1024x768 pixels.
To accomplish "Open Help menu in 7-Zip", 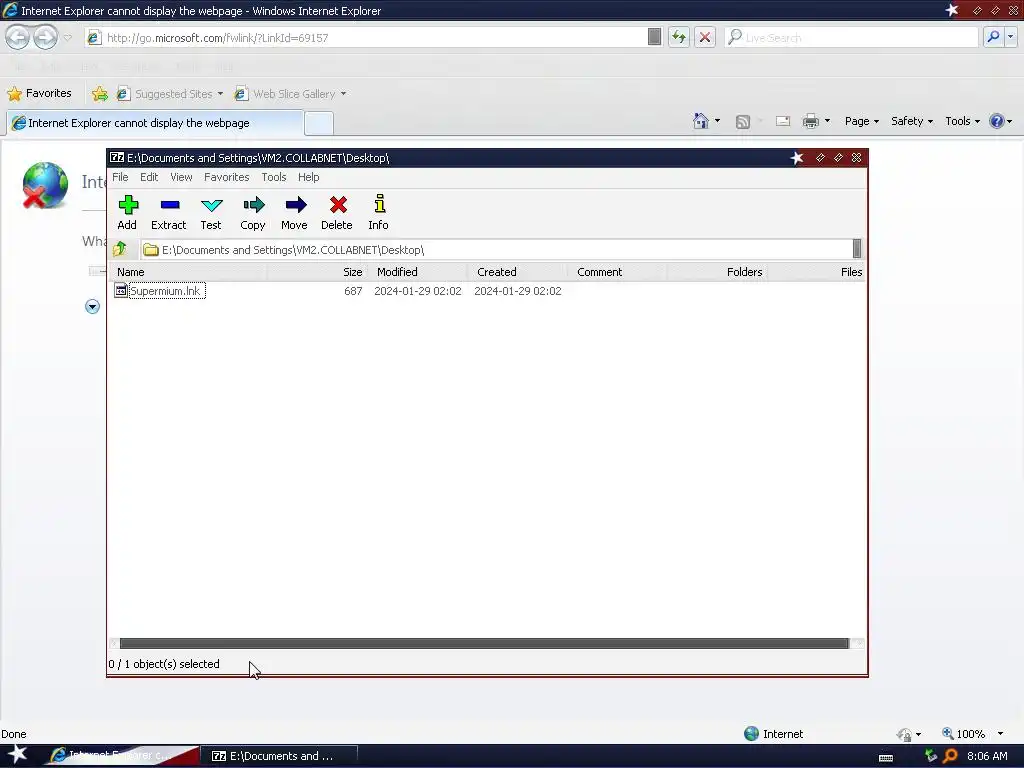I will tap(308, 177).
